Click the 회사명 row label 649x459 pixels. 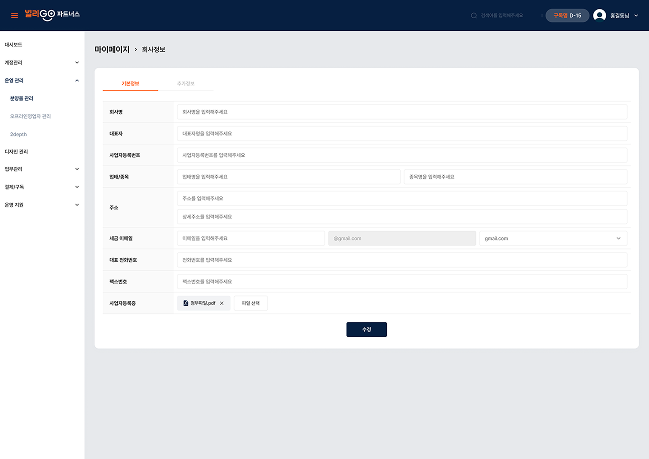(116, 112)
